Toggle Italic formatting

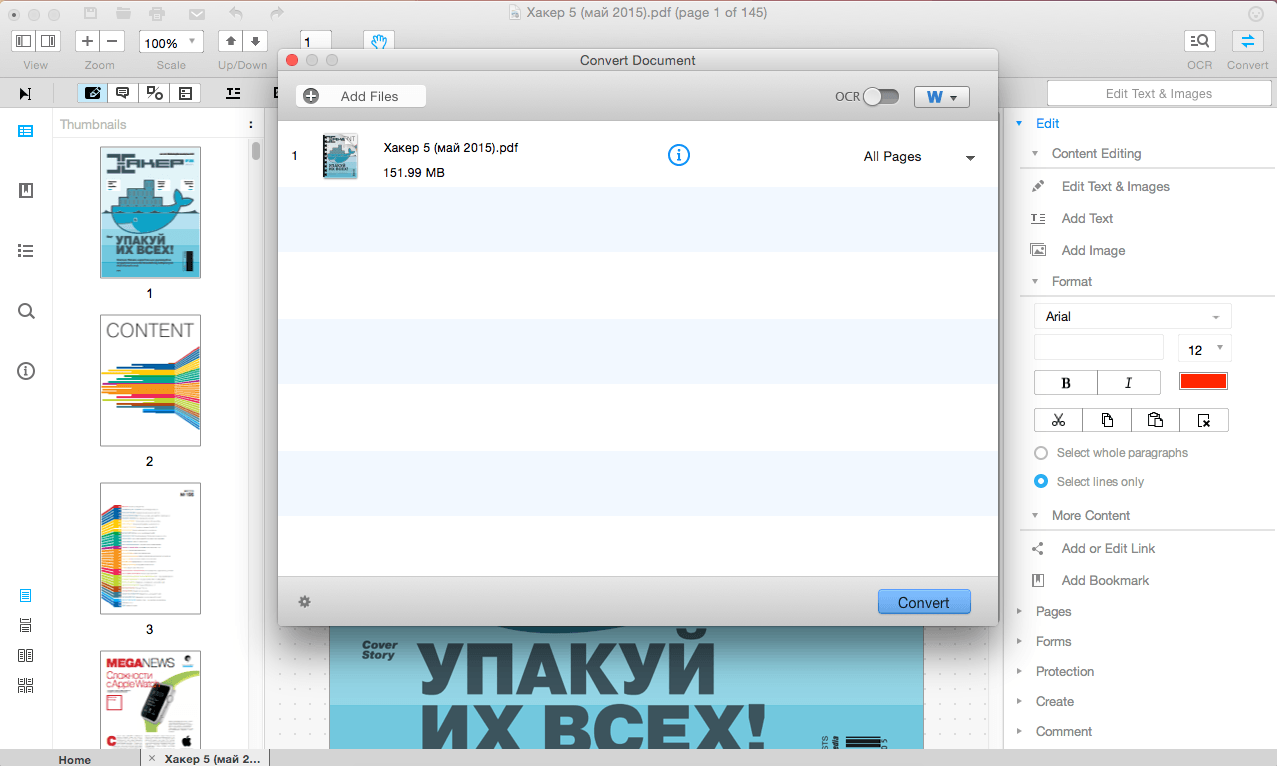(1129, 382)
